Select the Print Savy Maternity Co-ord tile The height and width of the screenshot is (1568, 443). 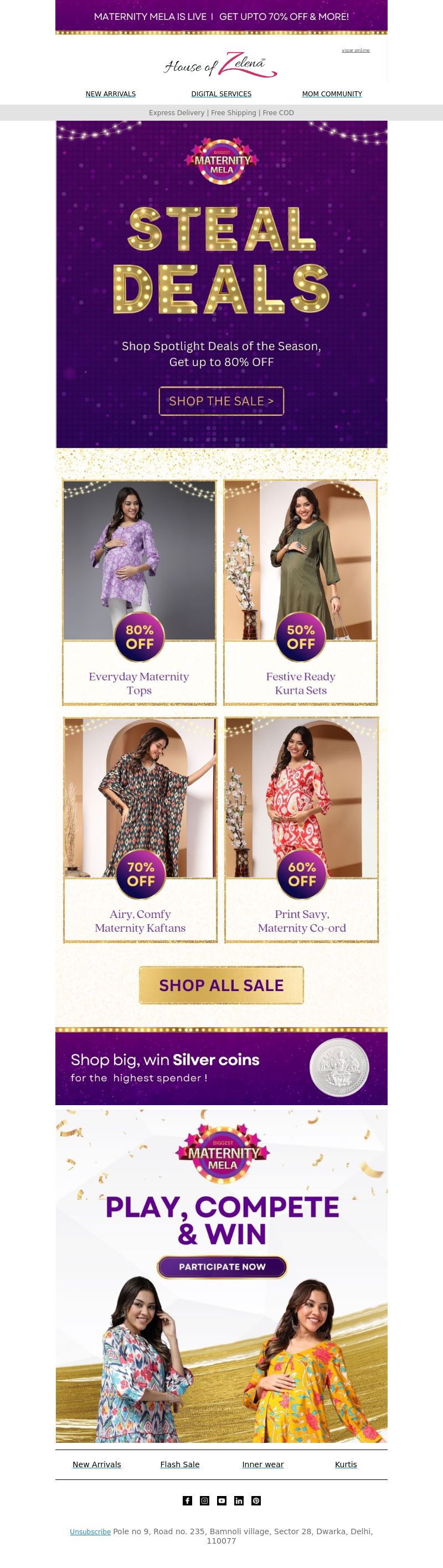point(302,829)
